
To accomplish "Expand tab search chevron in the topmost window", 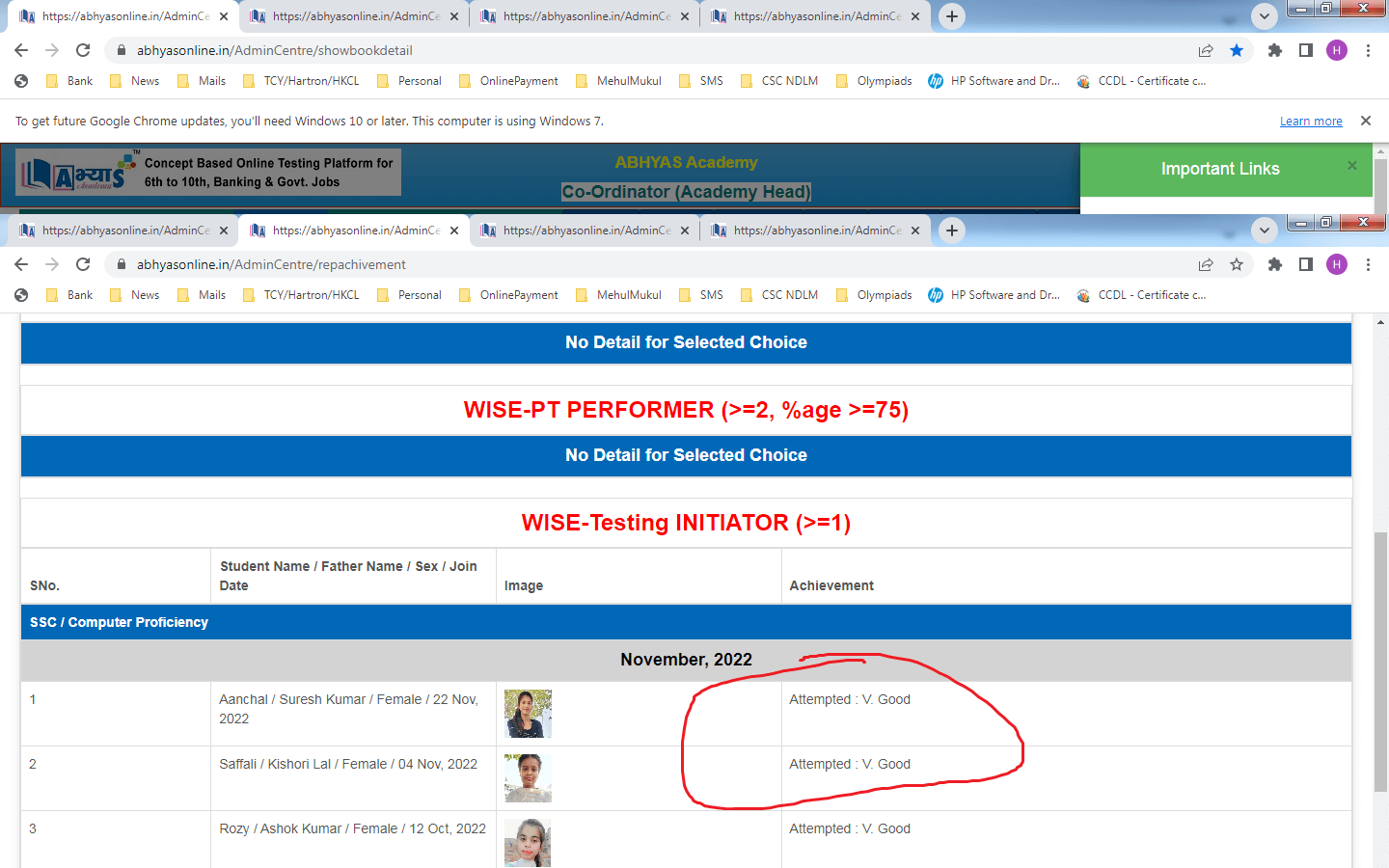I will coord(1264,16).
